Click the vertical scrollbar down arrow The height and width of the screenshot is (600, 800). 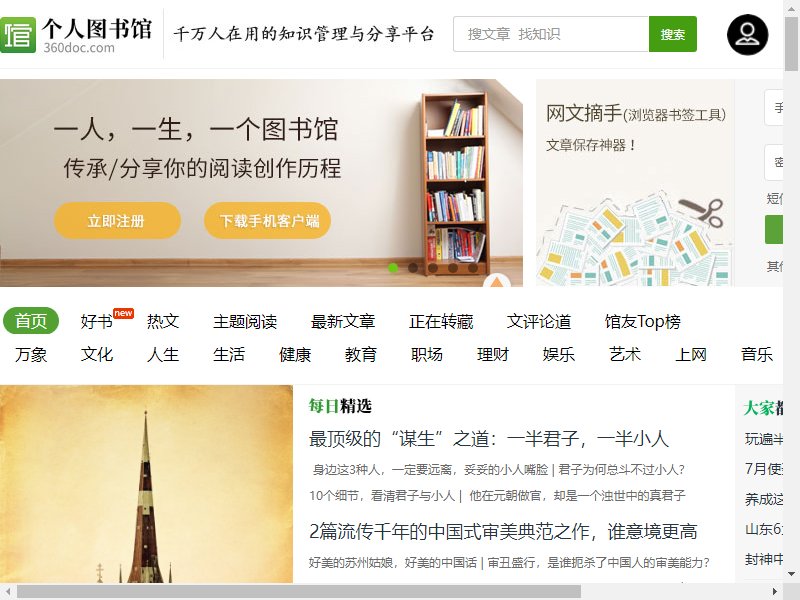tap(791, 574)
